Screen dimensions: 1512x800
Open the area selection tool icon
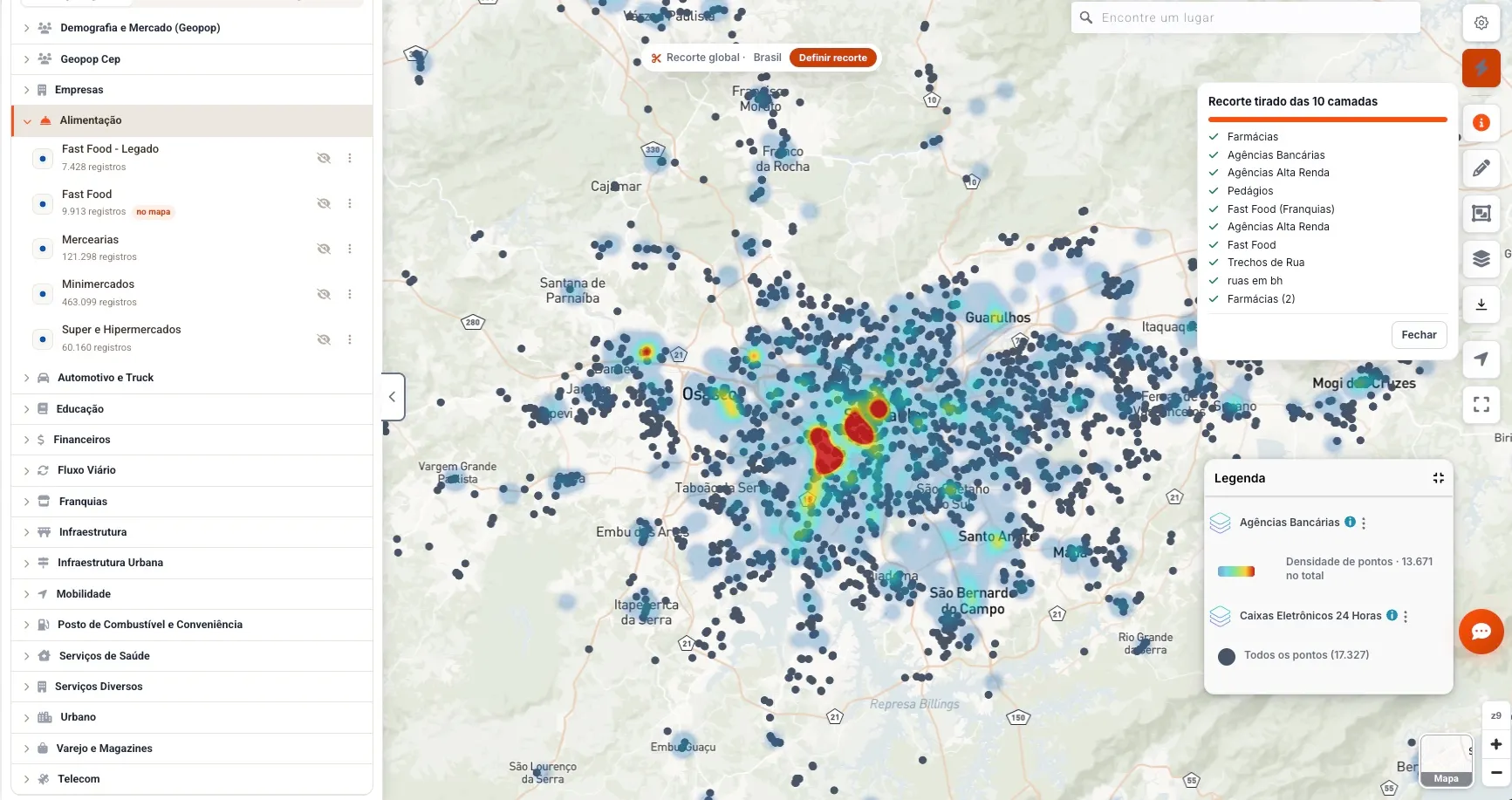(x=1481, y=213)
